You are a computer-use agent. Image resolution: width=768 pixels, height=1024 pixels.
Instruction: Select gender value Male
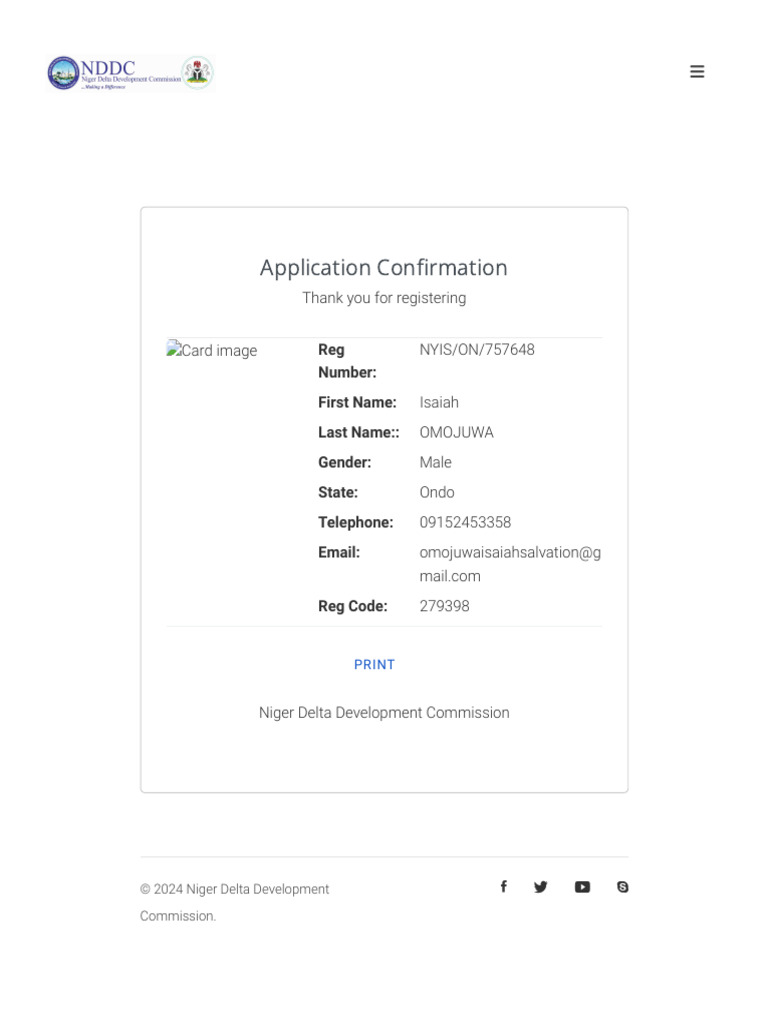click(436, 462)
